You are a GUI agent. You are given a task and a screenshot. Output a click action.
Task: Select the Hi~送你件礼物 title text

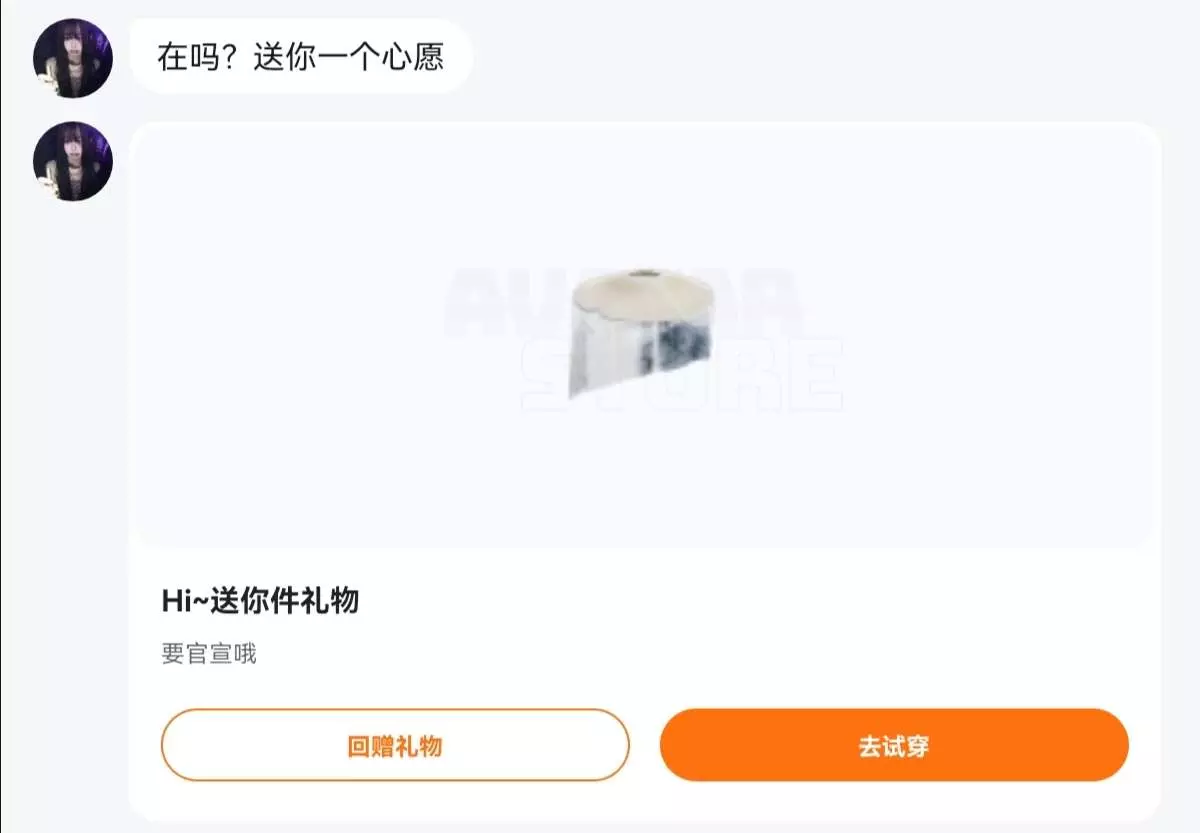coord(260,601)
